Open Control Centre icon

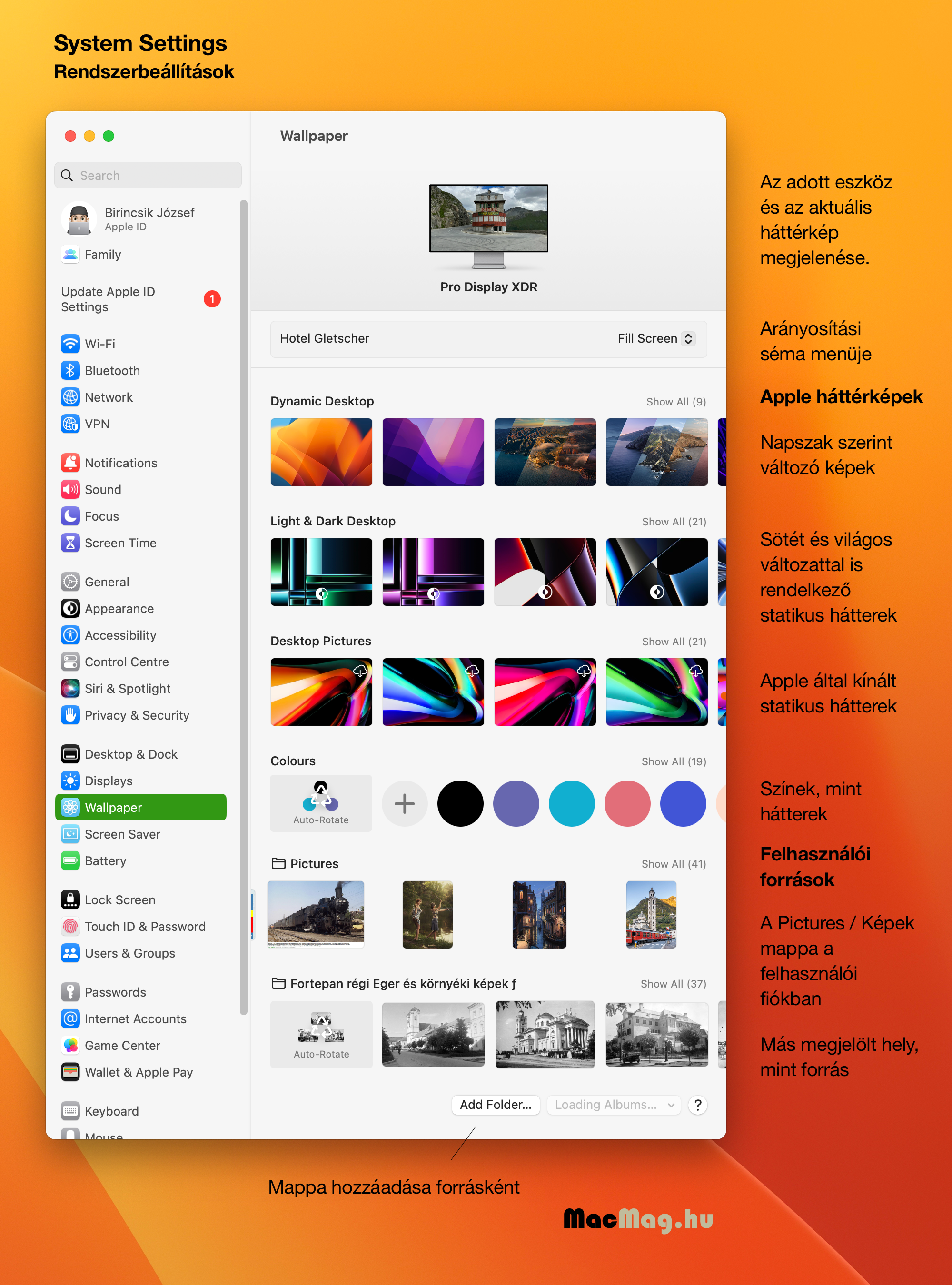[x=70, y=662]
